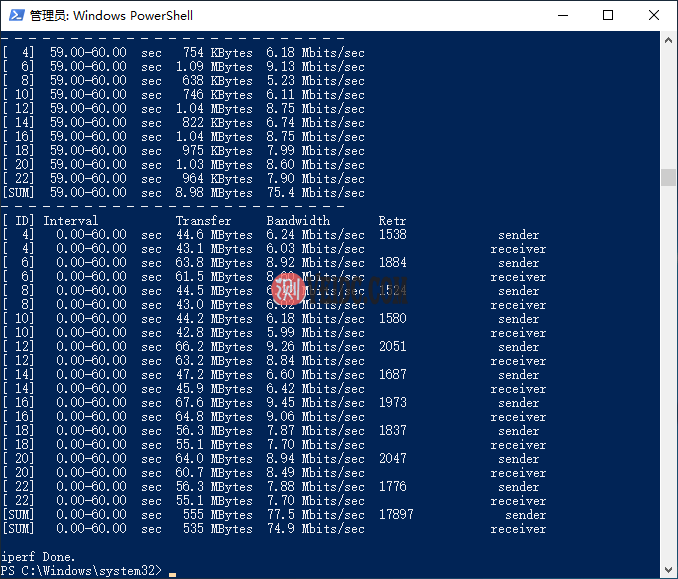Click the 1.03 MBytes transfer value

[x=214, y=164]
